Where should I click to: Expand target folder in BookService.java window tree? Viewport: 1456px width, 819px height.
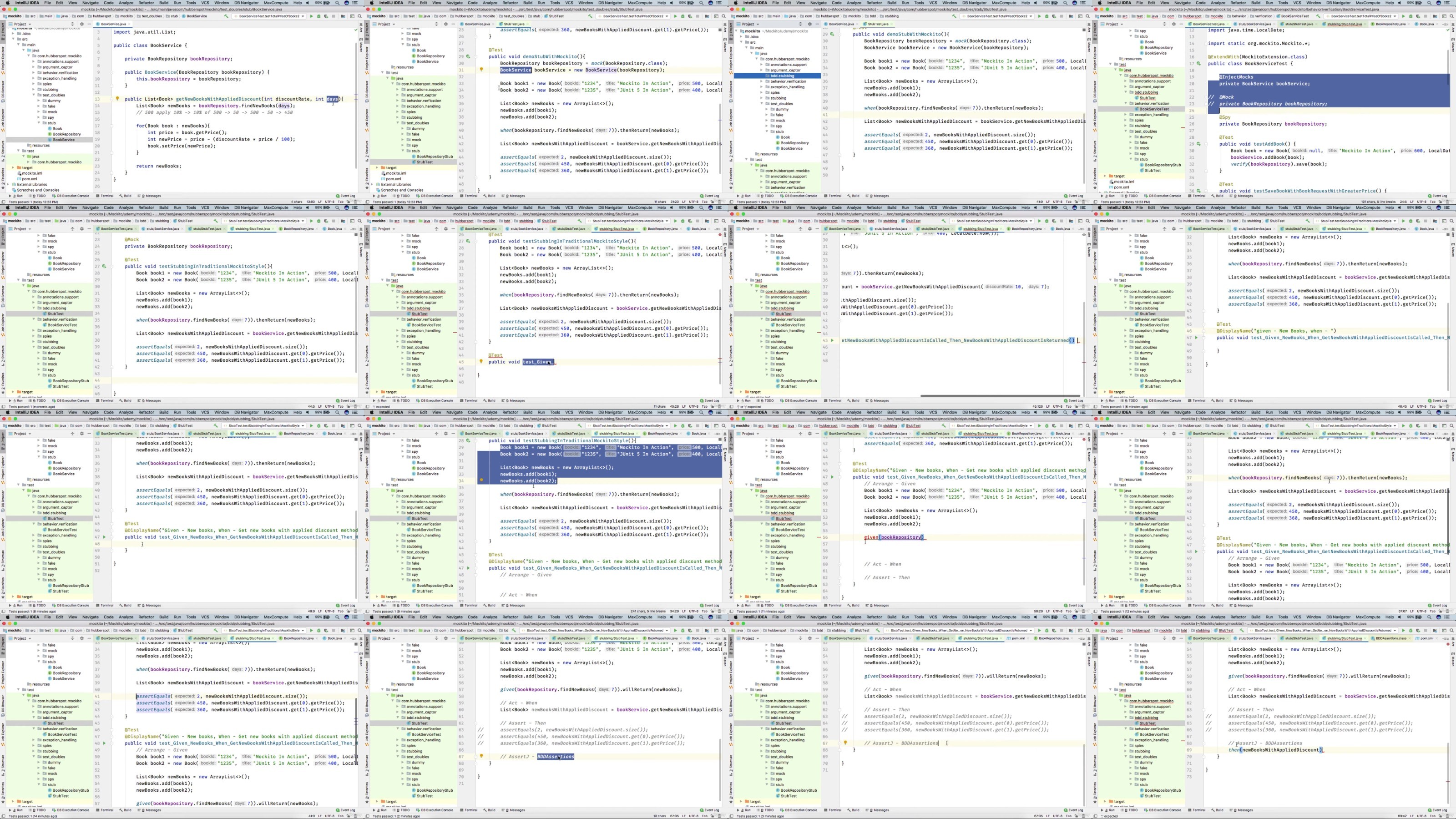[x=13, y=168]
